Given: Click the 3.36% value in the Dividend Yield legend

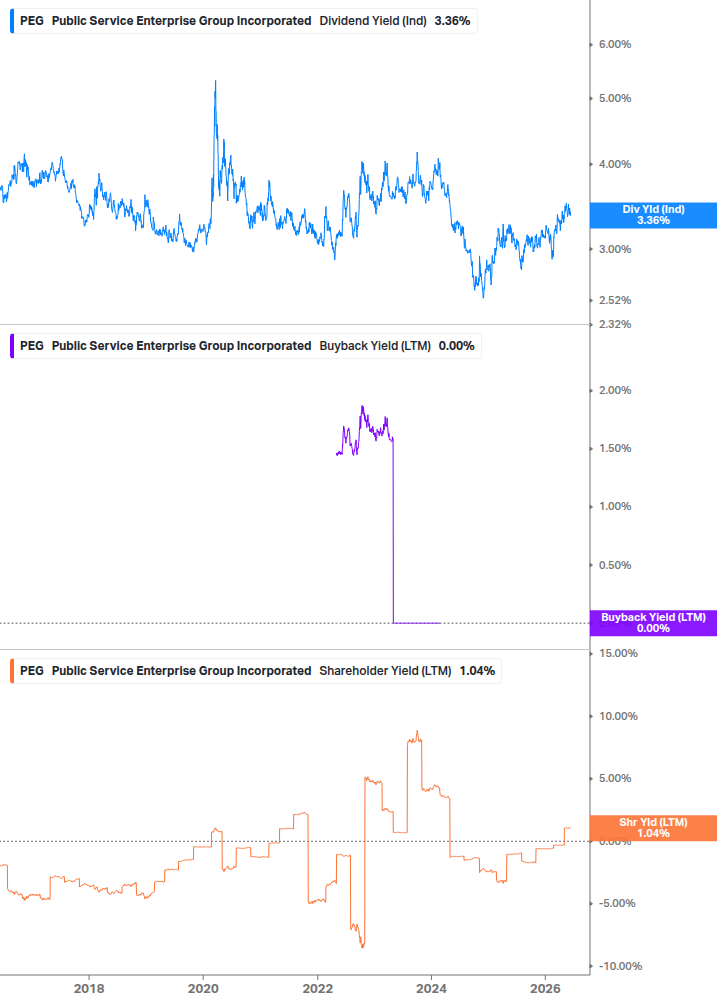Looking at the screenshot, I should click(452, 21).
